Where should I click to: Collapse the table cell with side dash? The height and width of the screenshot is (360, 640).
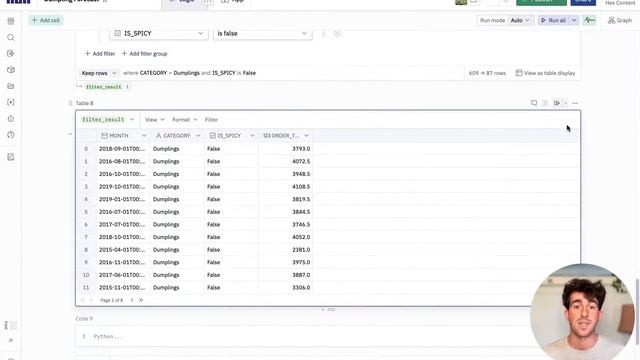[x=70, y=134]
